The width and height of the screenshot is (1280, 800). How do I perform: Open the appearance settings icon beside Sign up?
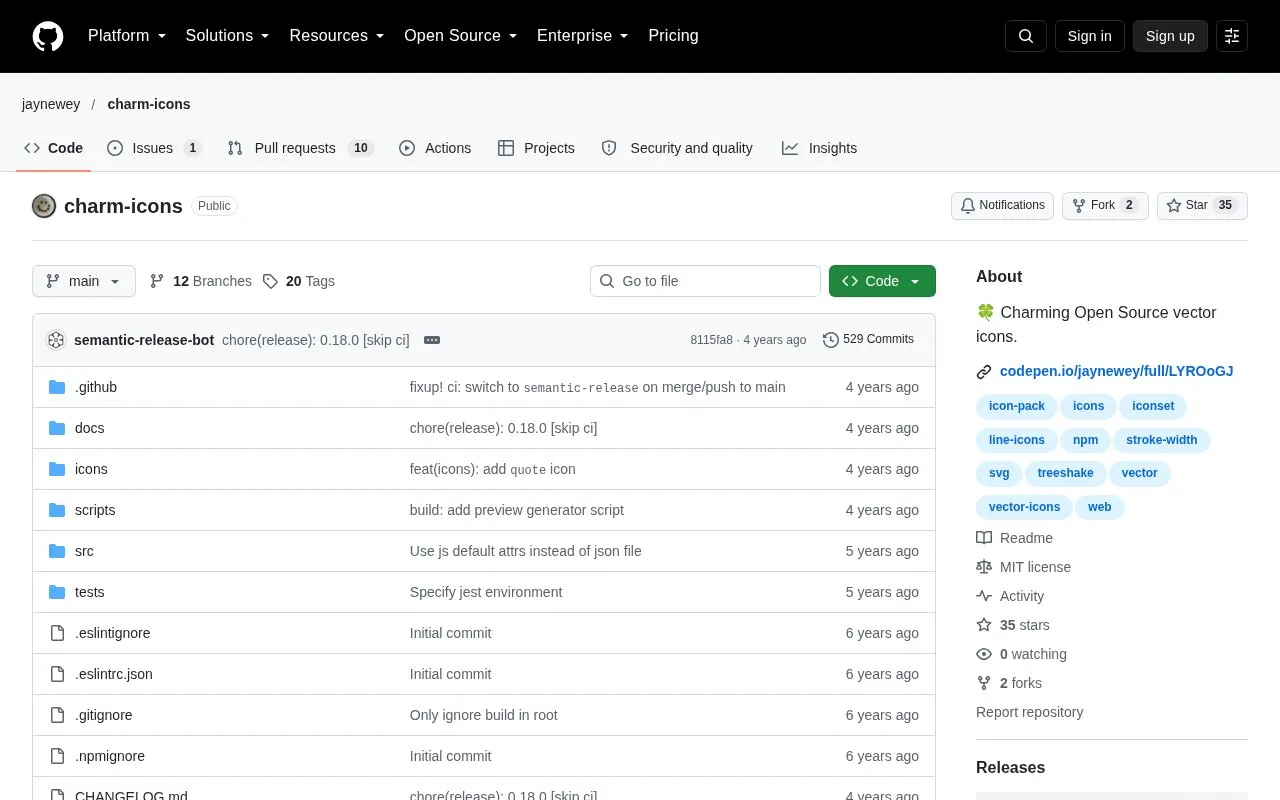click(x=1232, y=36)
